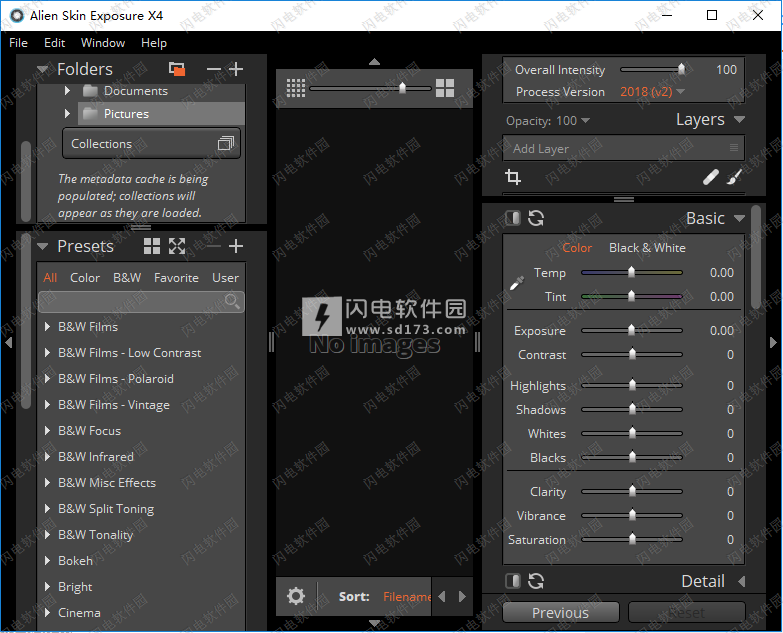The width and height of the screenshot is (783, 633).
Task: Click the Previous button
Action: coord(561,613)
